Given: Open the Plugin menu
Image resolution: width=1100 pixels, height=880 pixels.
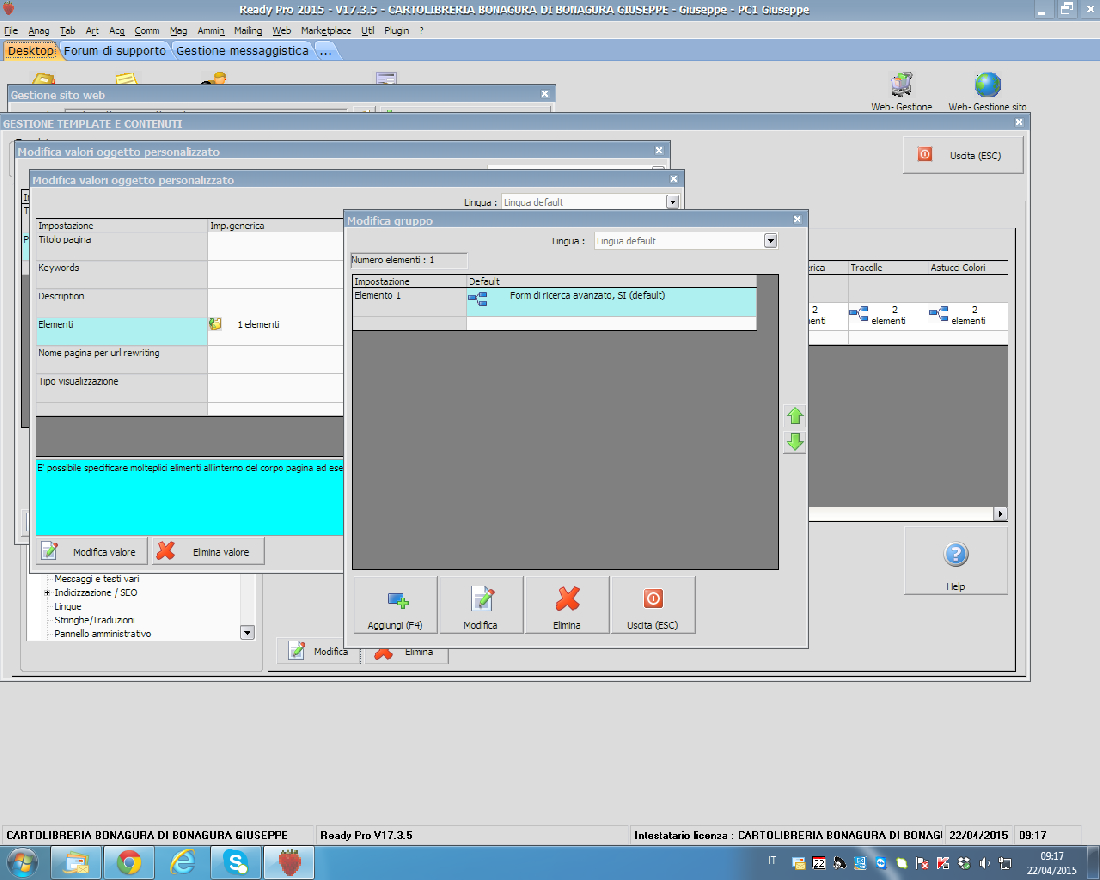Looking at the screenshot, I should 396,30.
